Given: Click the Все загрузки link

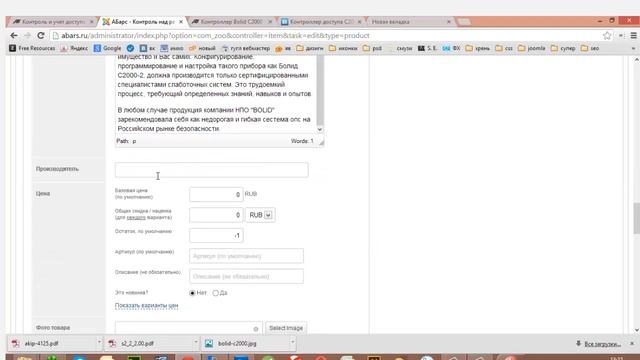Looking at the screenshot, I should coord(602,344).
